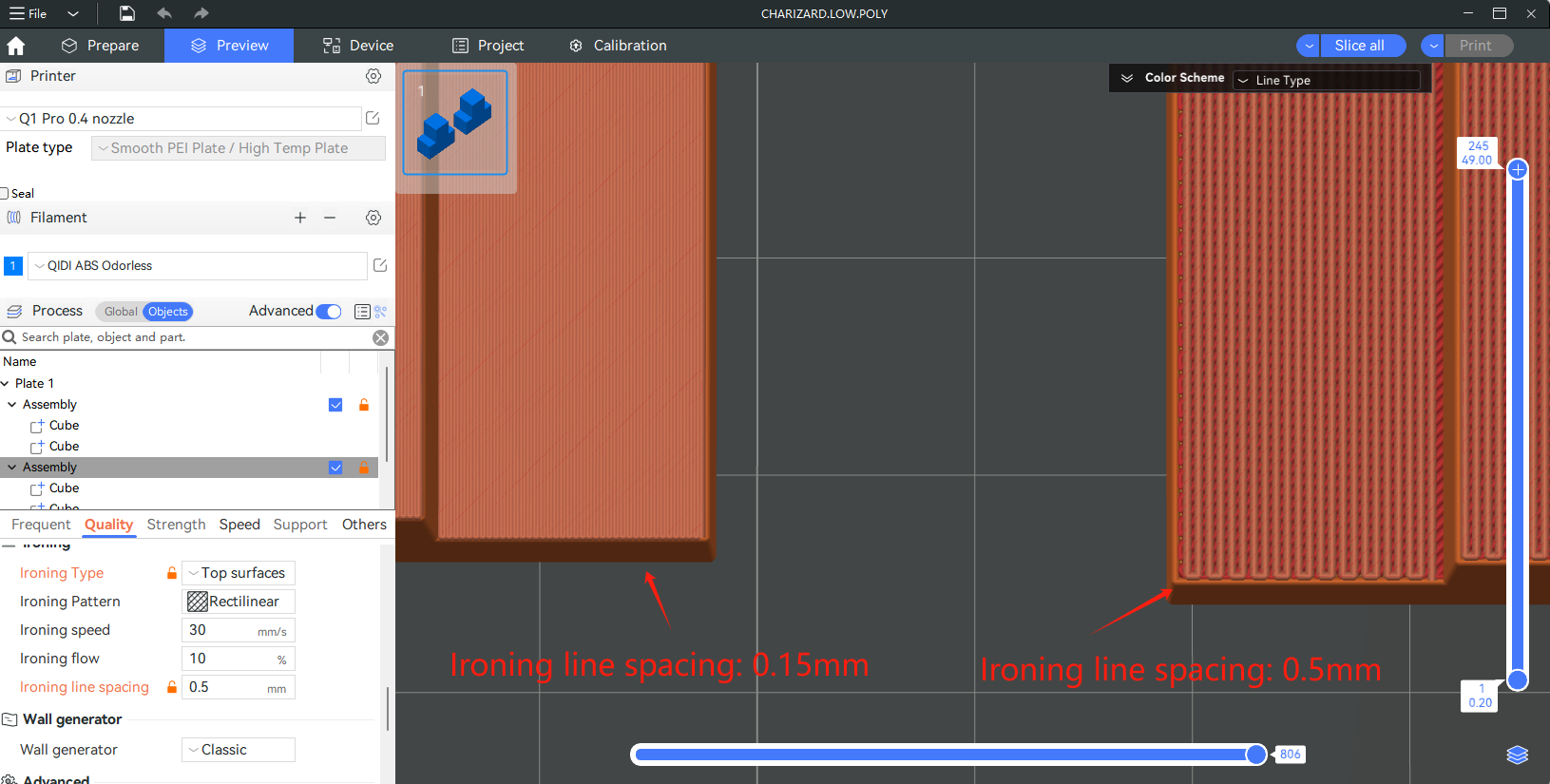
Task: Open the Quality settings tab
Action: point(108,525)
